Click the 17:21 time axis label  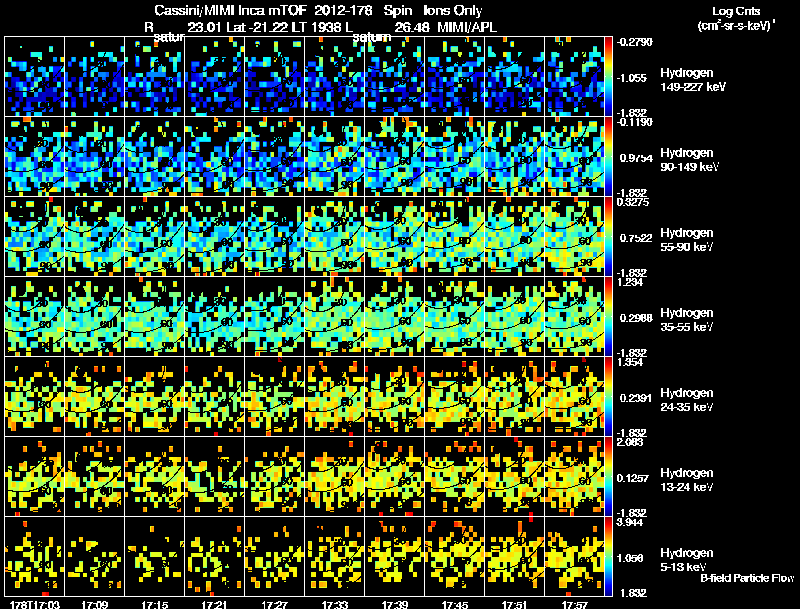[x=215, y=604]
